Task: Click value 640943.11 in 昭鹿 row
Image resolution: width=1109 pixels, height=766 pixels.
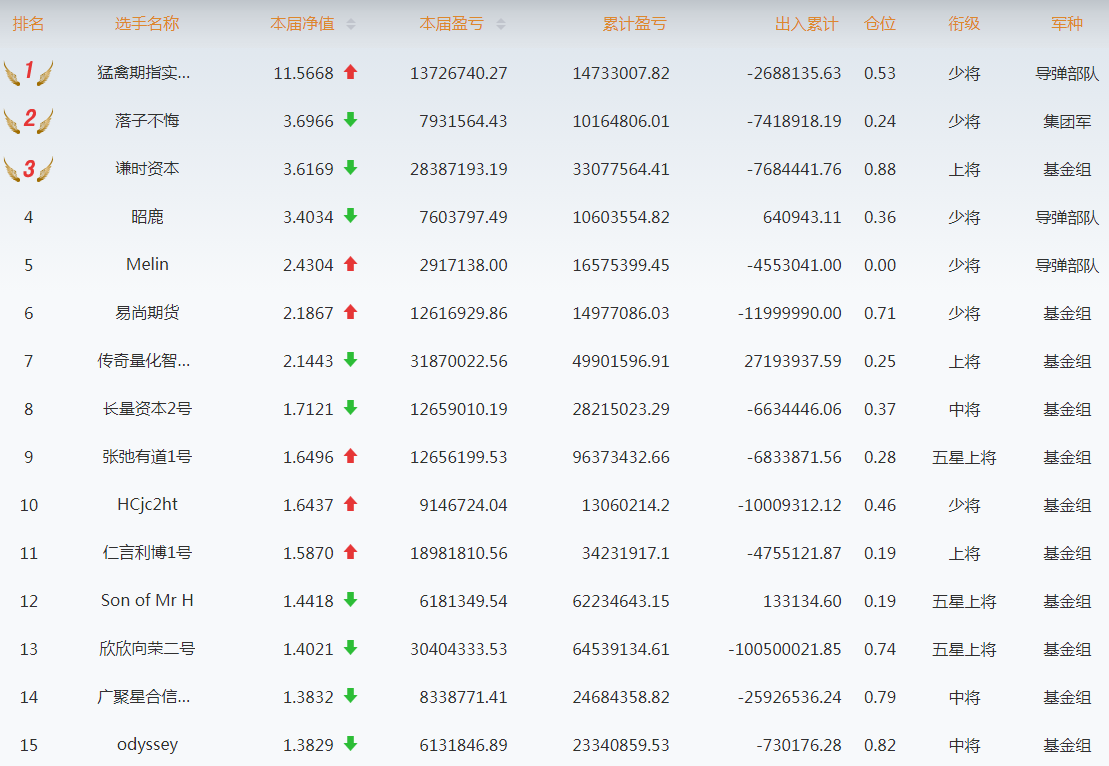Action: (x=802, y=217)
